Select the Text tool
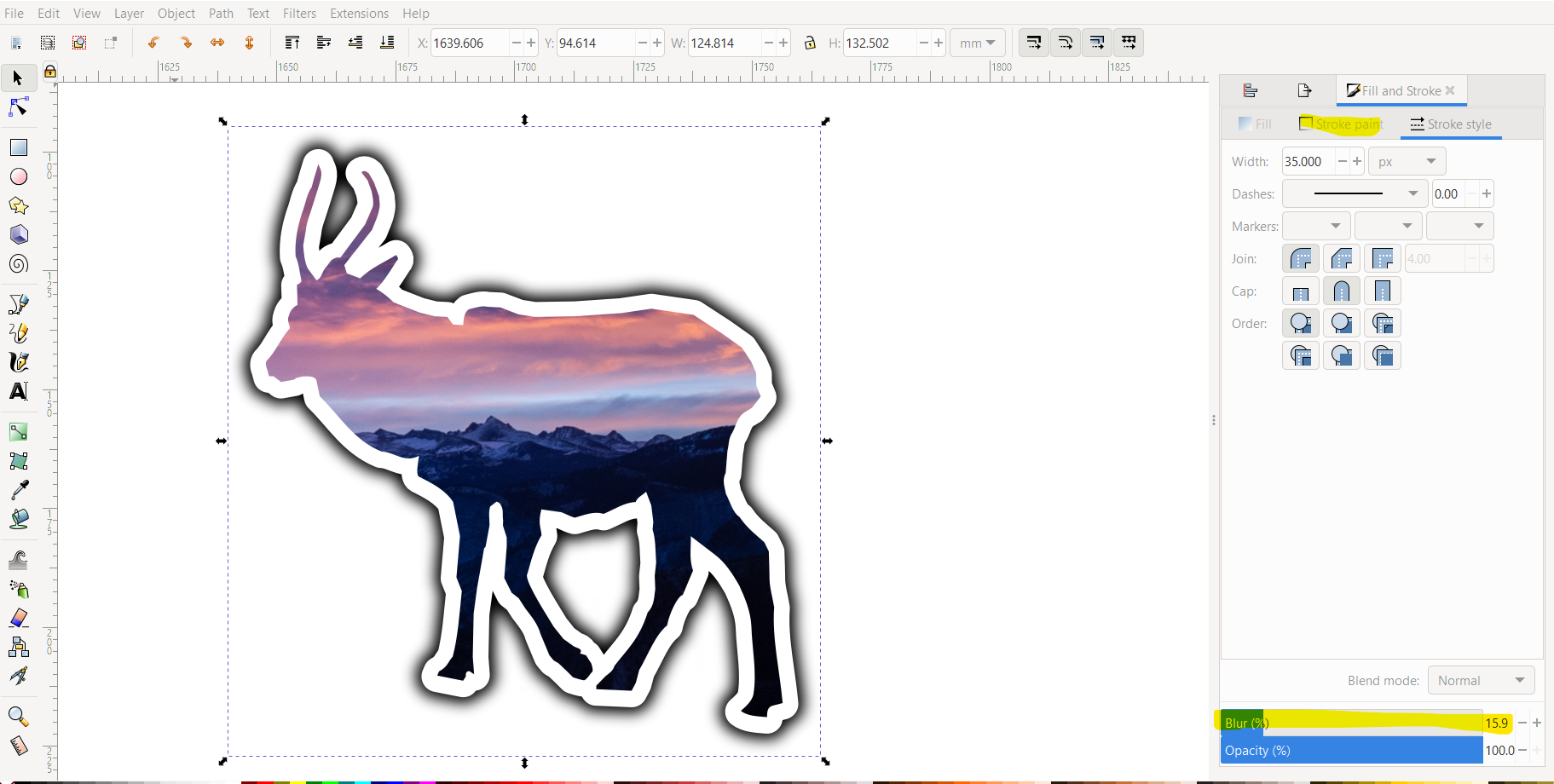This screenshot has width=1554, height=784. point(18,391)
